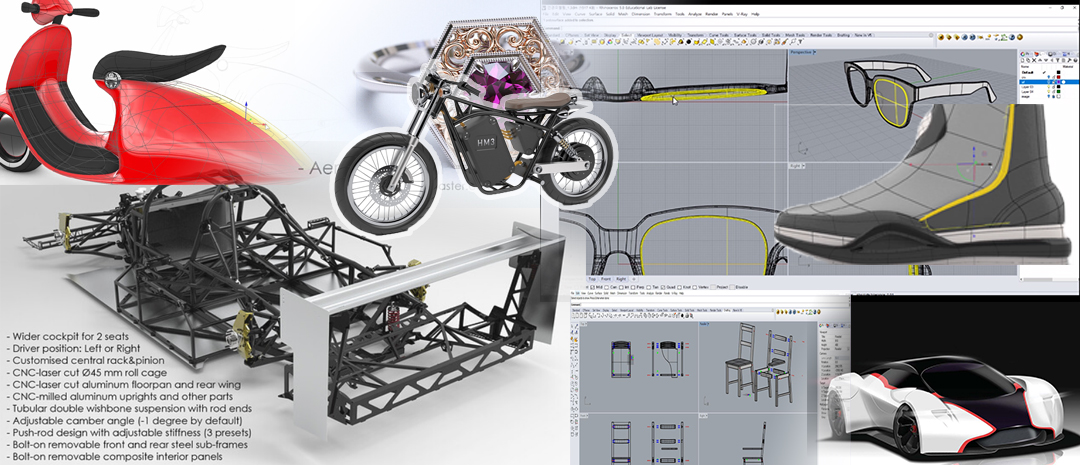The image size is (1080, 465).
Task: Open the Help menu in lower Rhino window
Action: 681,293
